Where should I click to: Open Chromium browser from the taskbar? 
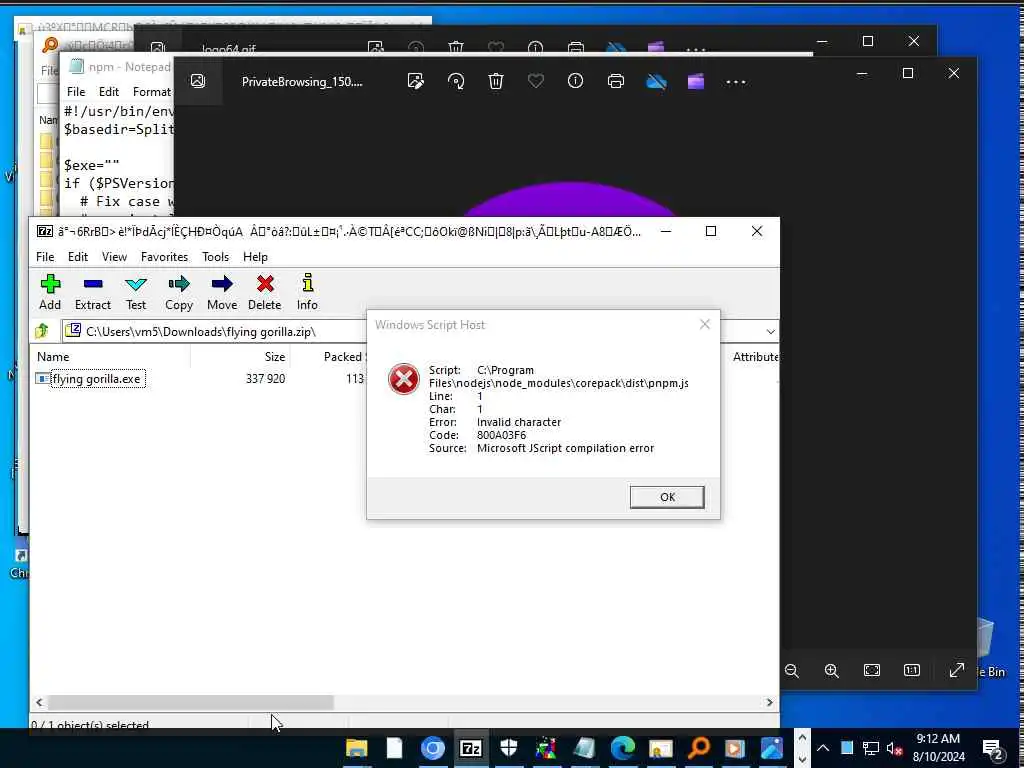pos(432,748)
